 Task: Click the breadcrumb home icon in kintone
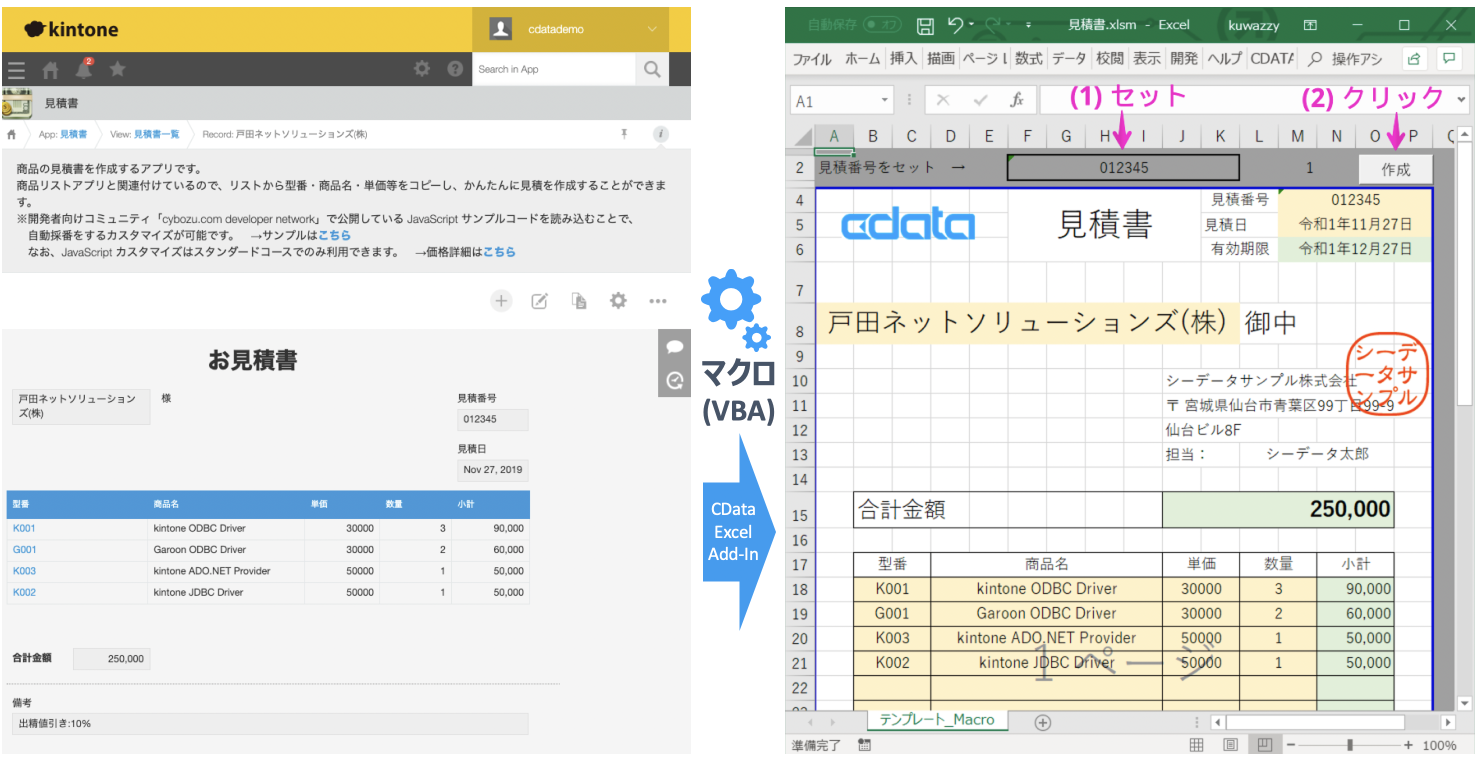[12, 134]
